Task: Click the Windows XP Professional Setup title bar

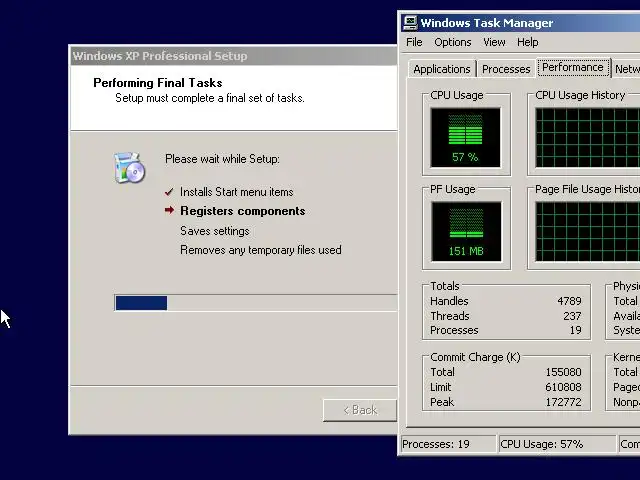Action: tap(233, 56)
